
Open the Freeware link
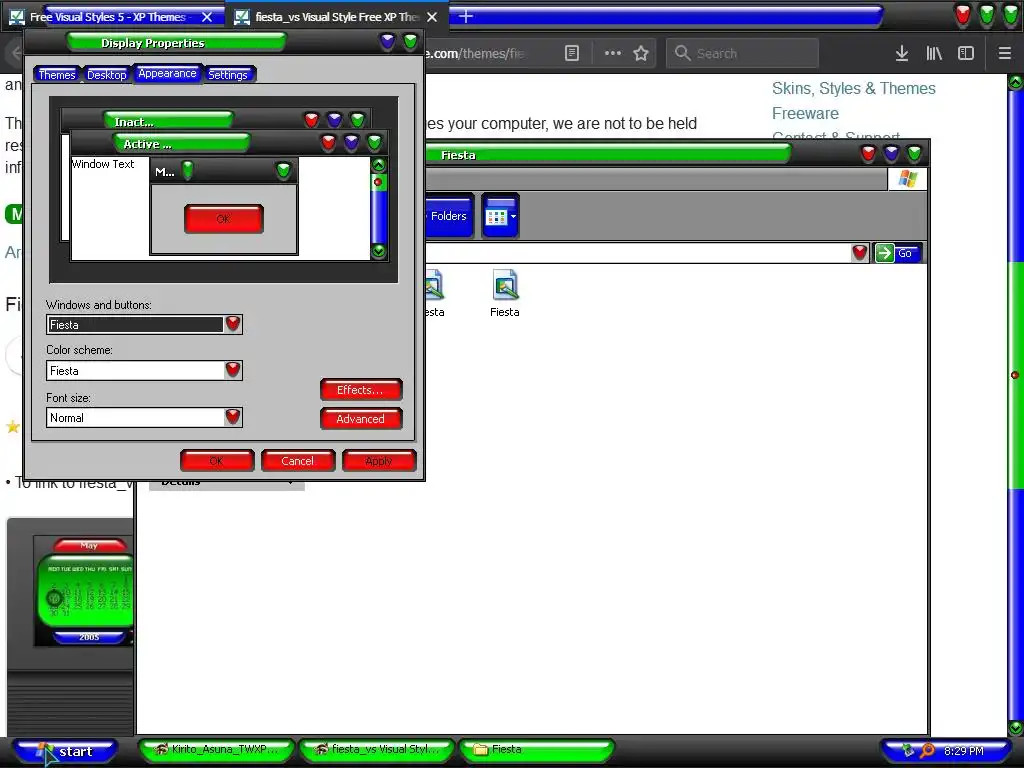805,114
